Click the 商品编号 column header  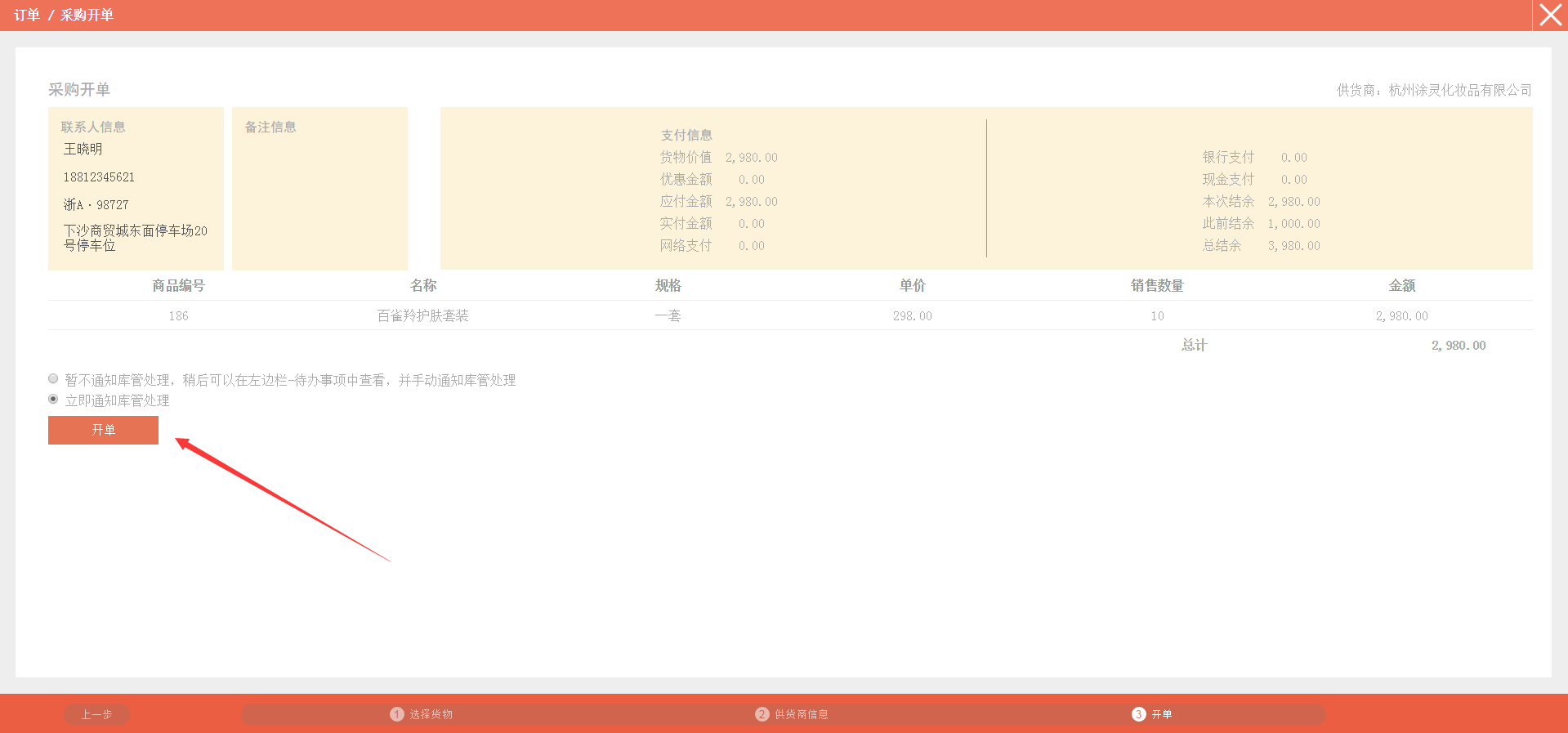pos(178,285)
